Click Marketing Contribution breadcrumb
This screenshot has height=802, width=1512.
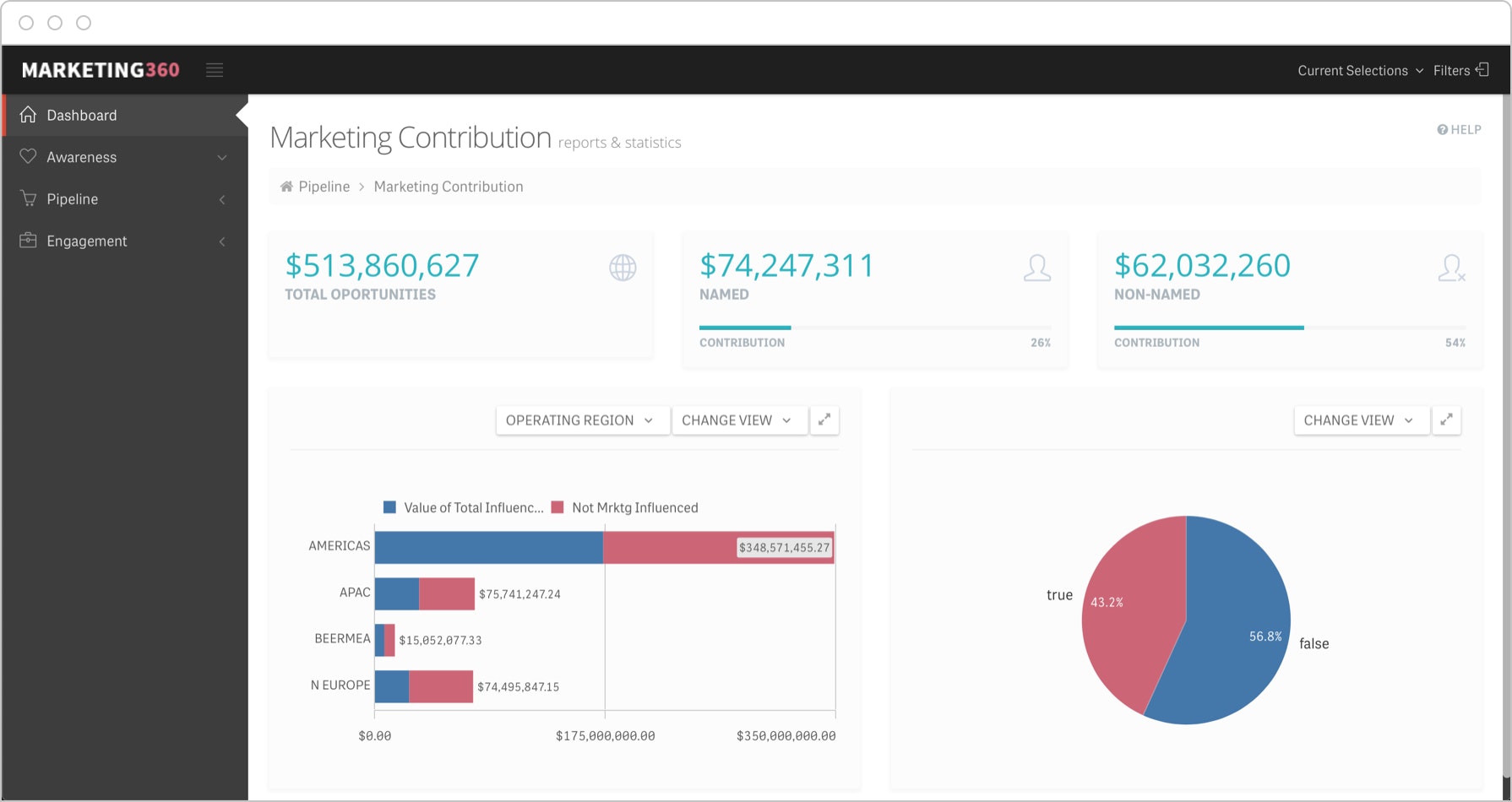pos(449,187)
